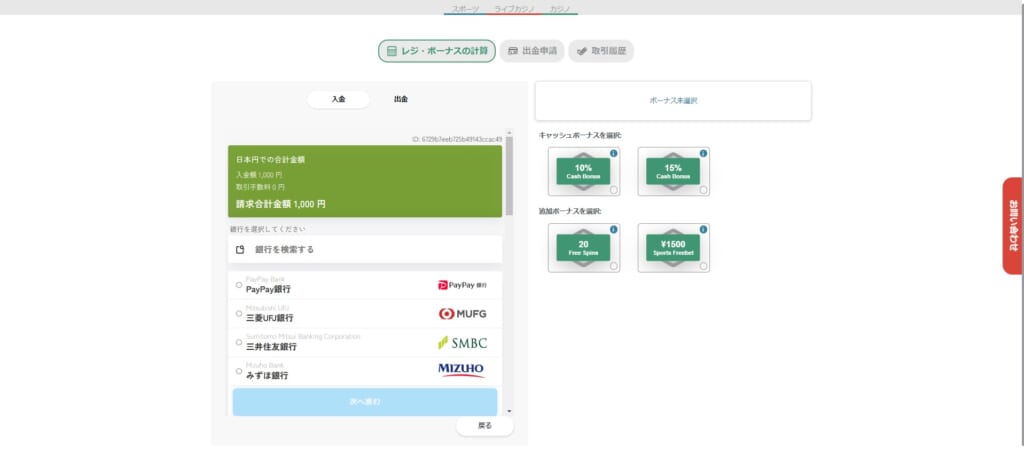Choose the 10% Cash Bonus radio option
Image resolution: width=1024 pixels, height=476 pixels.
coord(613,190)
